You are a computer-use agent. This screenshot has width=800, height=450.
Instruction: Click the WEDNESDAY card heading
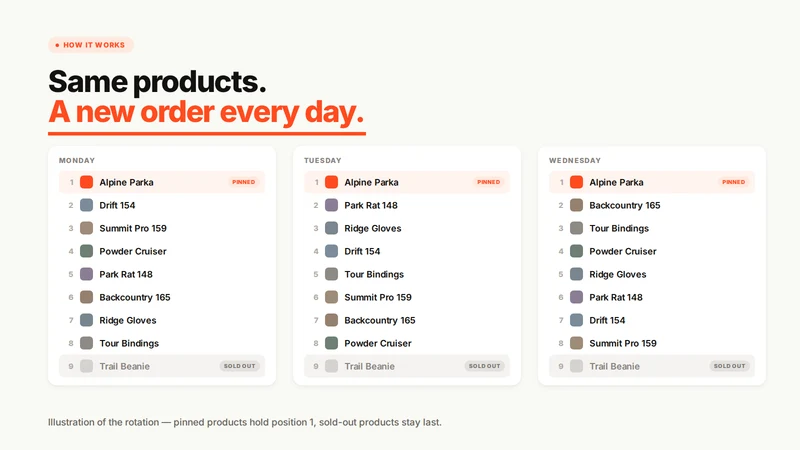point(575,160)
